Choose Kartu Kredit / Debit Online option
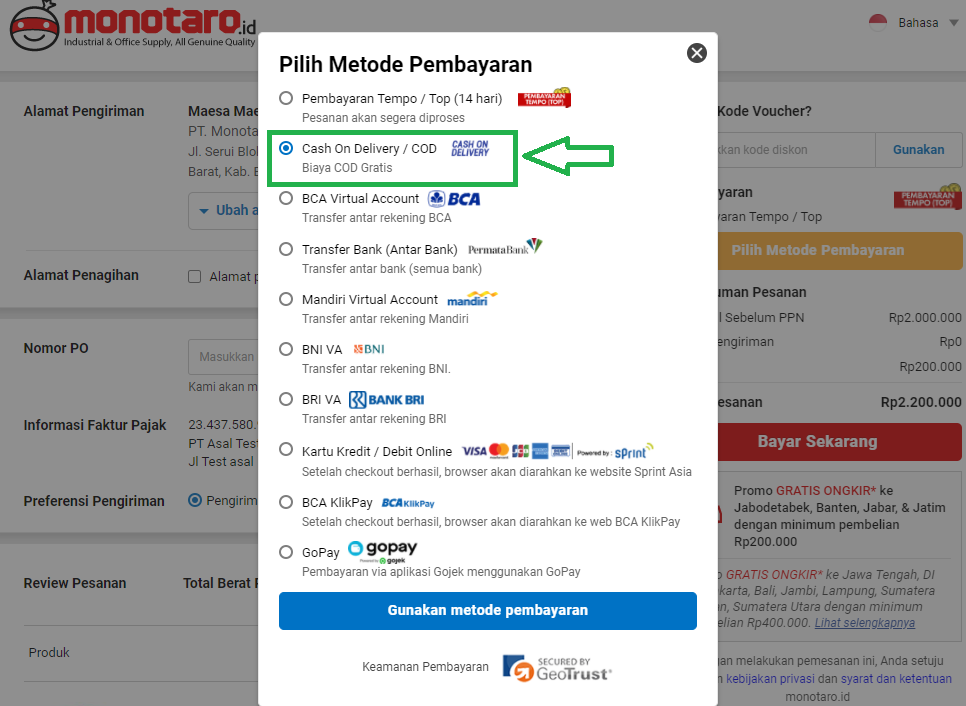966x706 pixels. coord(286,449)
